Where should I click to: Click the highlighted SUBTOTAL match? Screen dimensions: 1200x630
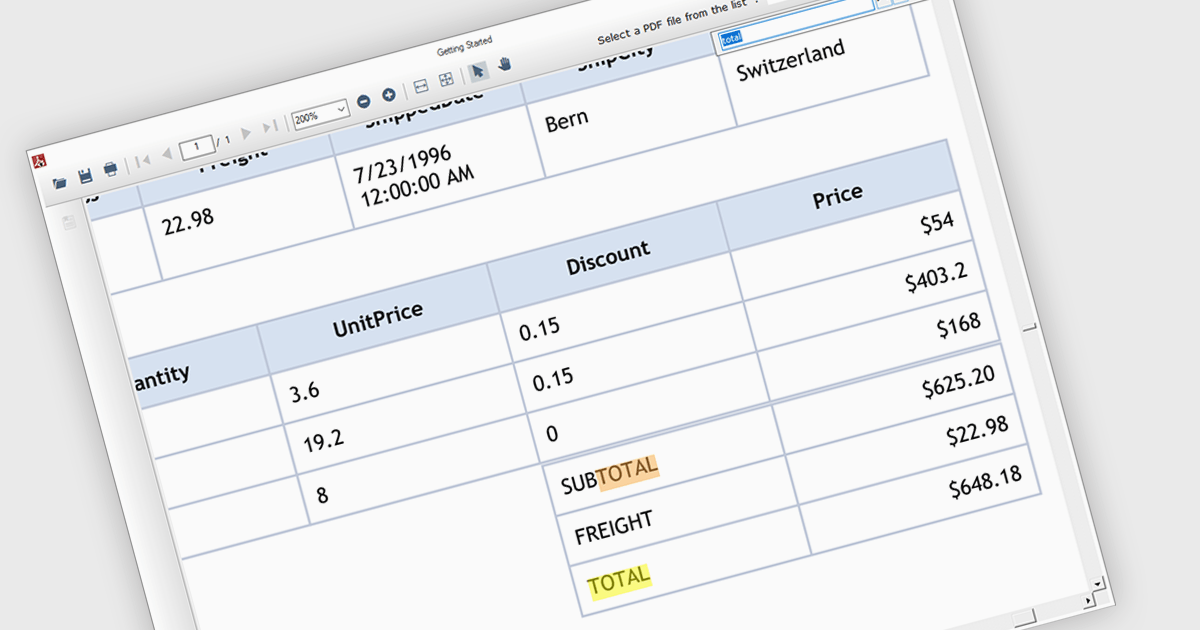tap(627, 471)
